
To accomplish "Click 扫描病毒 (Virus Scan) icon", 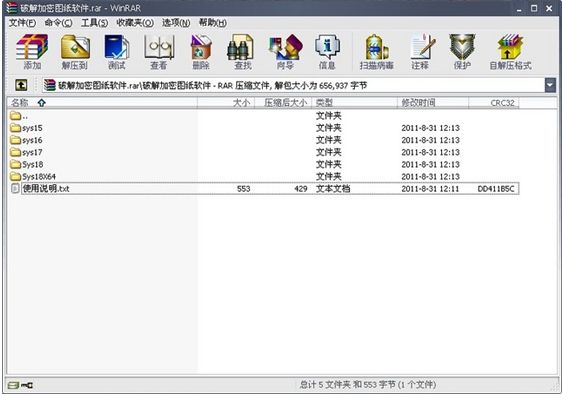I will click(x=376, y=52).
